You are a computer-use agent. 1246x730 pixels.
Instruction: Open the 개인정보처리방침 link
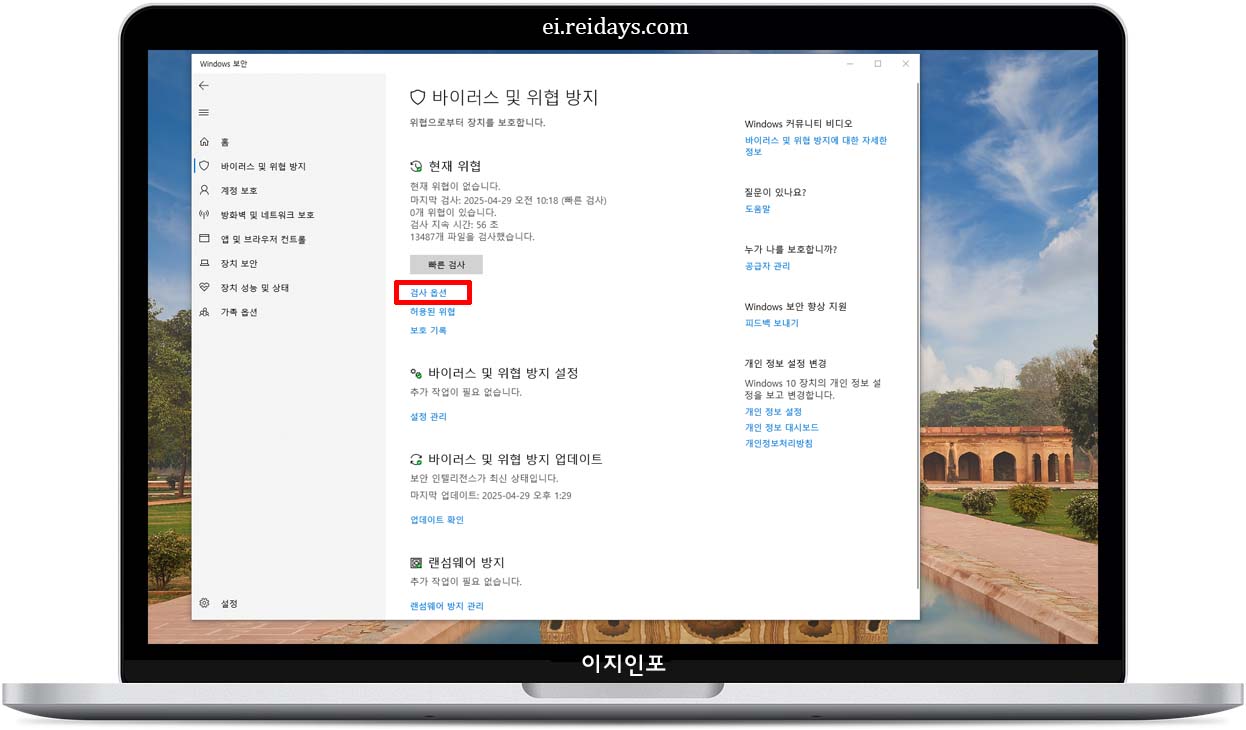778,443
